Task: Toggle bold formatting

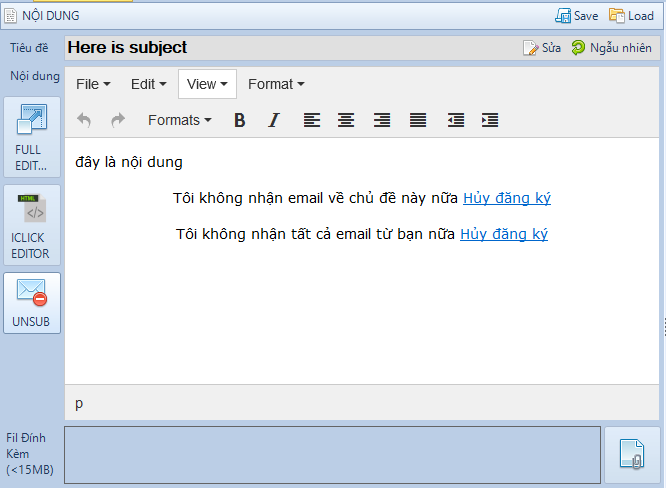Action: (x=240, y=120)
